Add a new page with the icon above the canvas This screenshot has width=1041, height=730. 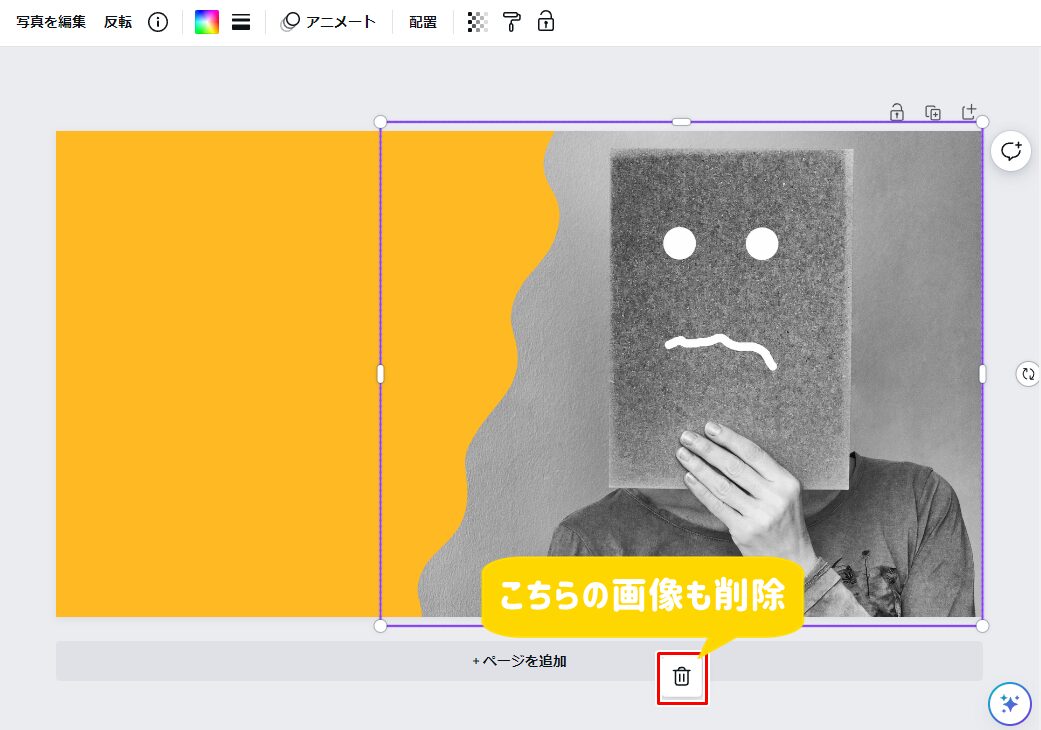(x=969, y=111)
